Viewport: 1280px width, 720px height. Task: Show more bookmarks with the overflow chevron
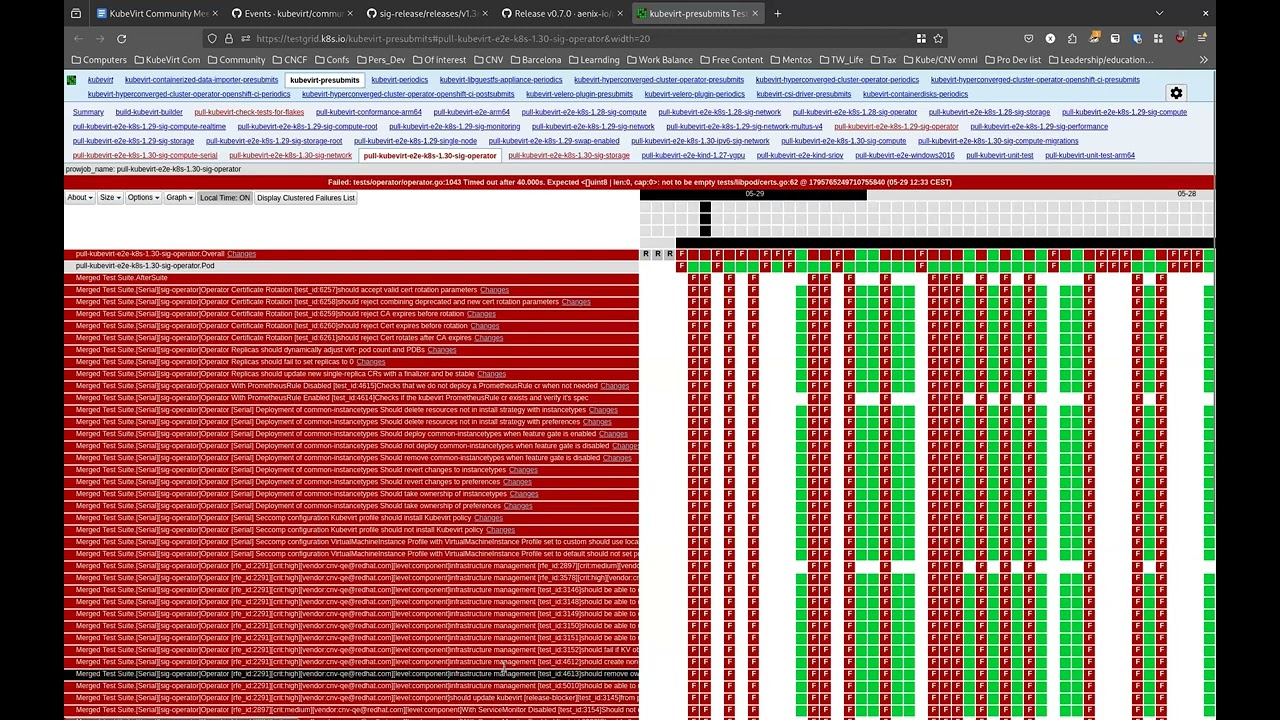point(1203,60)
